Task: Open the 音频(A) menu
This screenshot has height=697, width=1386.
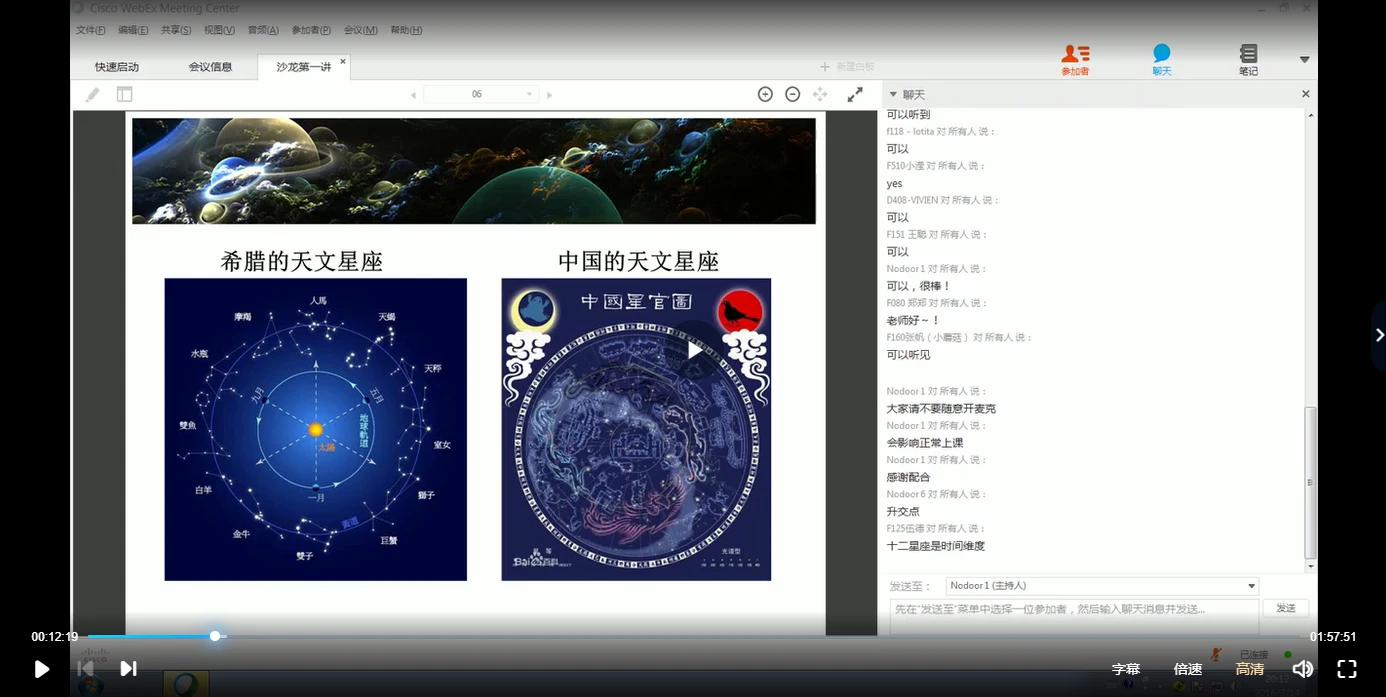Action: 263,30
